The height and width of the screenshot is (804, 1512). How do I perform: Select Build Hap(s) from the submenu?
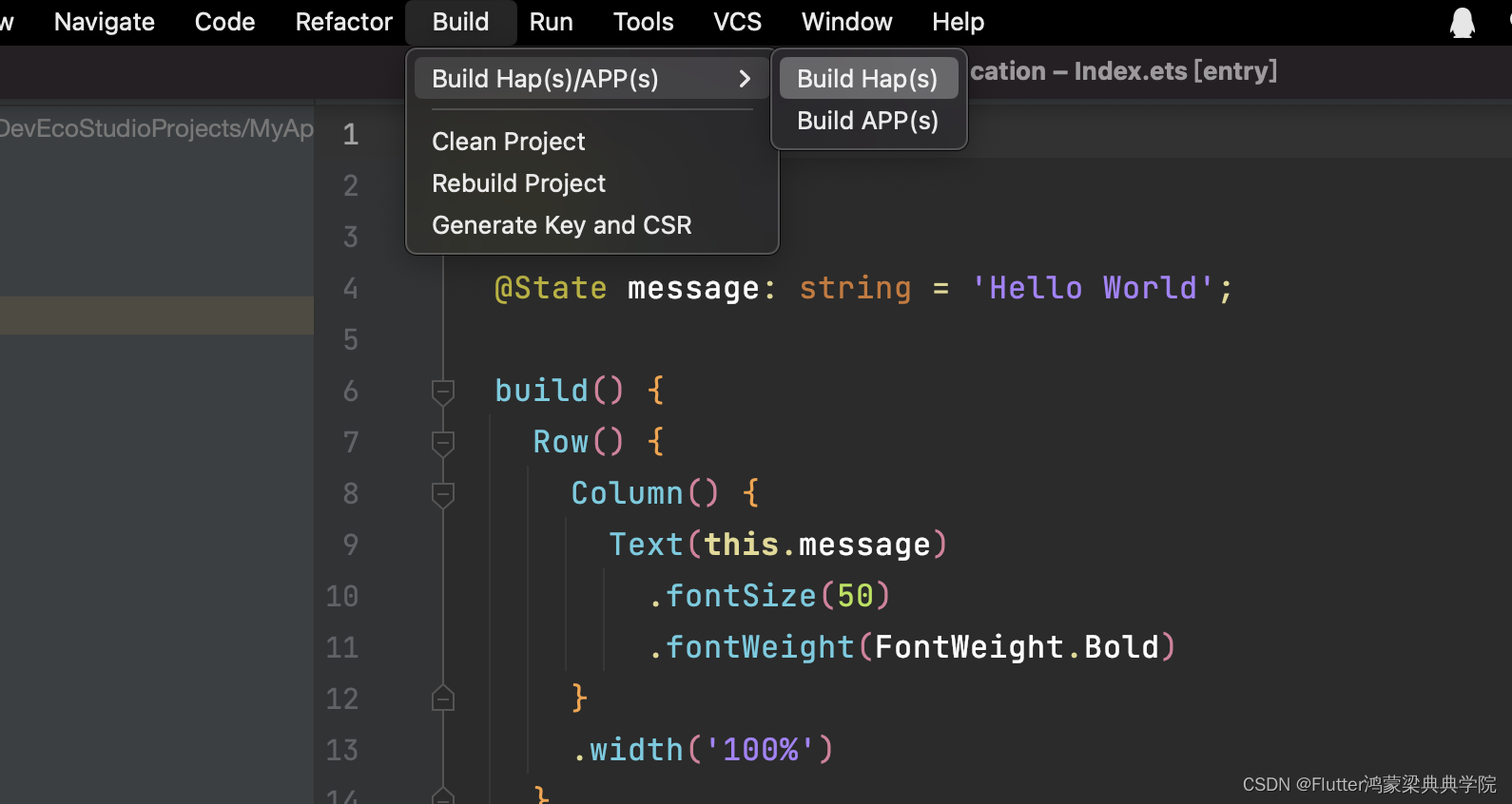[867, 79]
